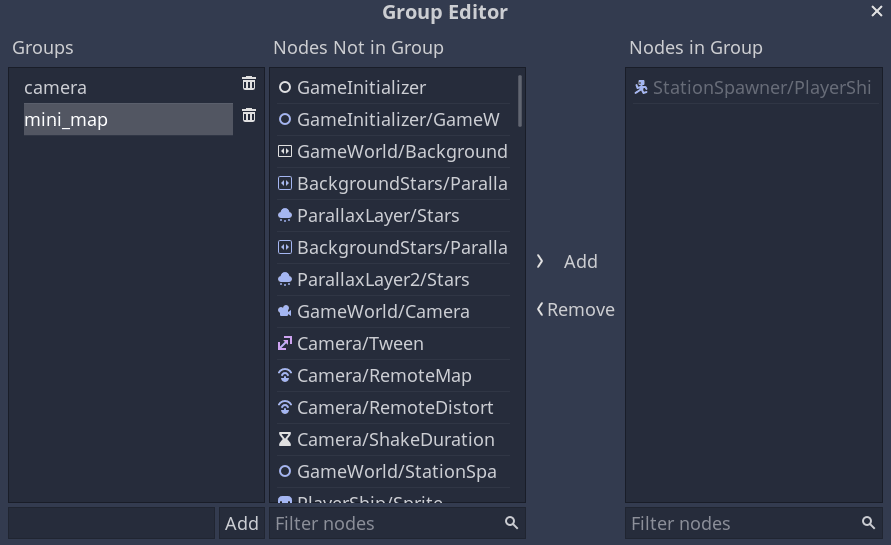
Task: Focus the Nodes in Group filter field
Action: point(754,523)
